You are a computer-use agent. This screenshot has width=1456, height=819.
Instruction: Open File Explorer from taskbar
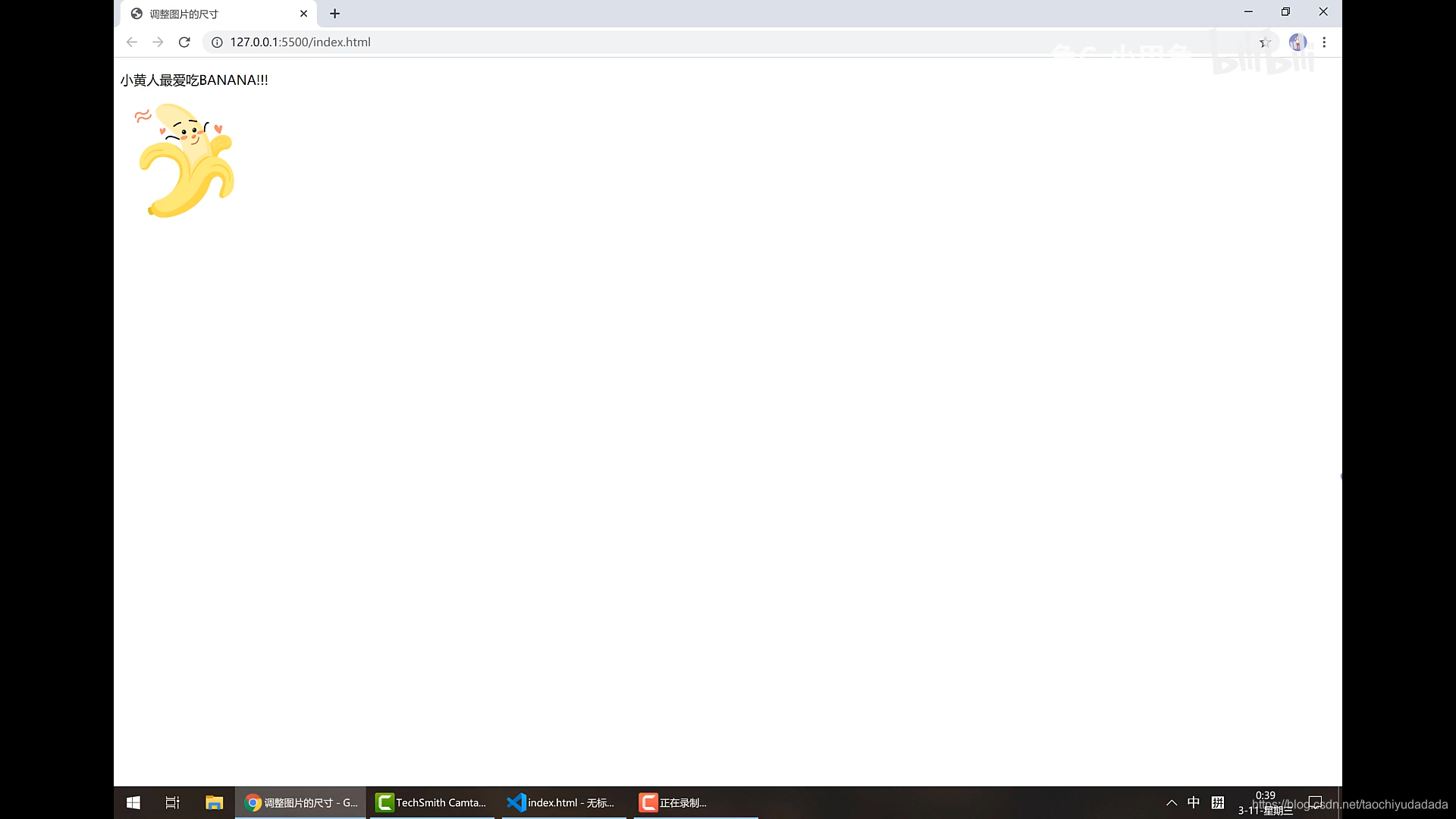[214, 802]
